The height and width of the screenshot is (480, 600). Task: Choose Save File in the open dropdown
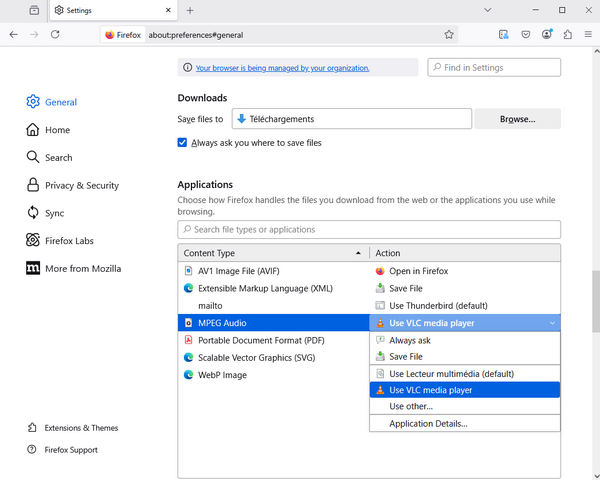pos(465,356)
